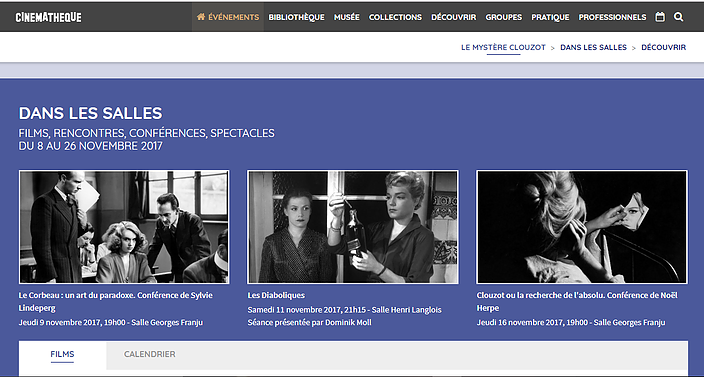Screen dimensions: 704x377
Task: Open the Professionnels menu
Action: (612, 17)
